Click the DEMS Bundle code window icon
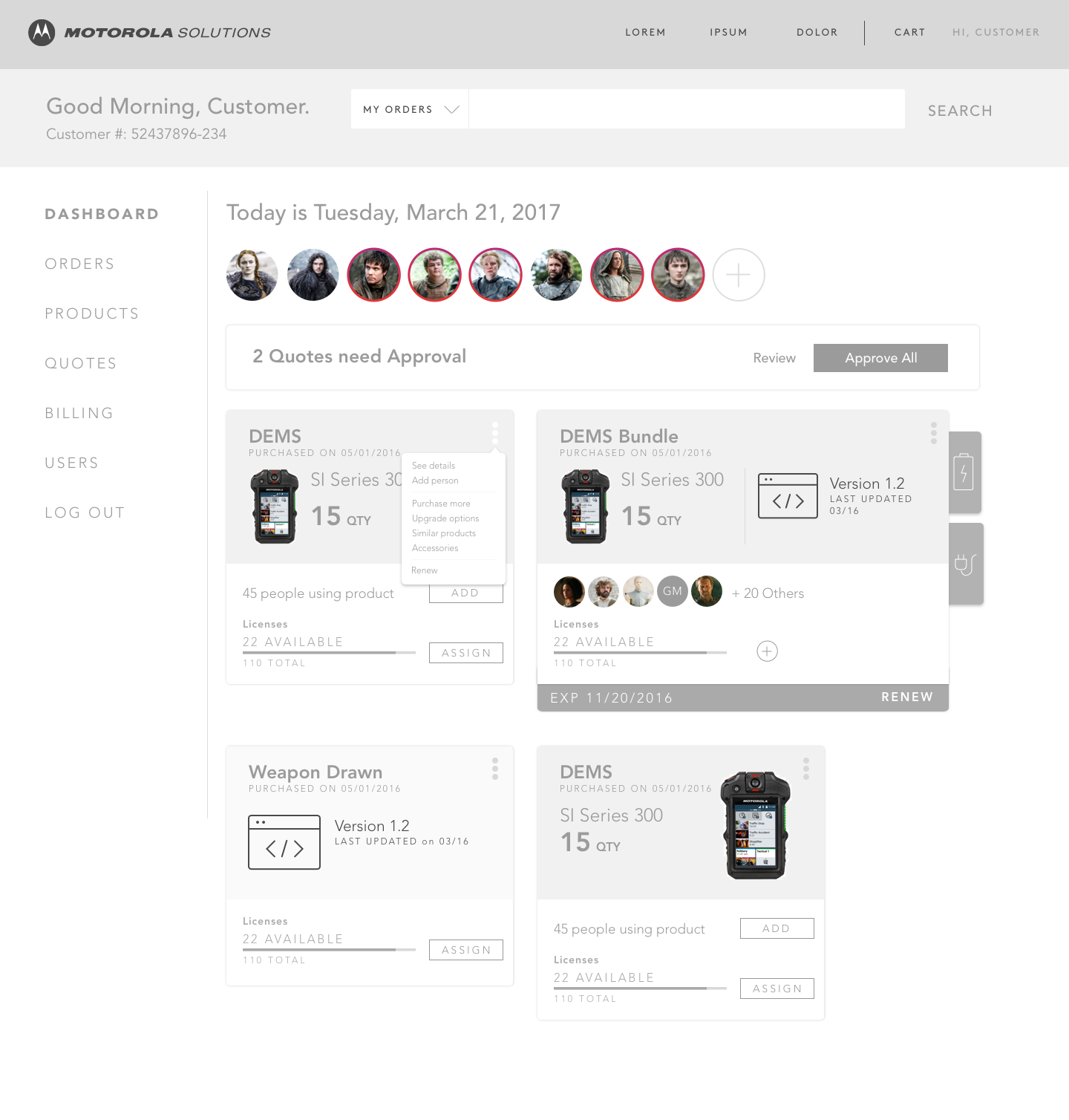 coord(788,496)
